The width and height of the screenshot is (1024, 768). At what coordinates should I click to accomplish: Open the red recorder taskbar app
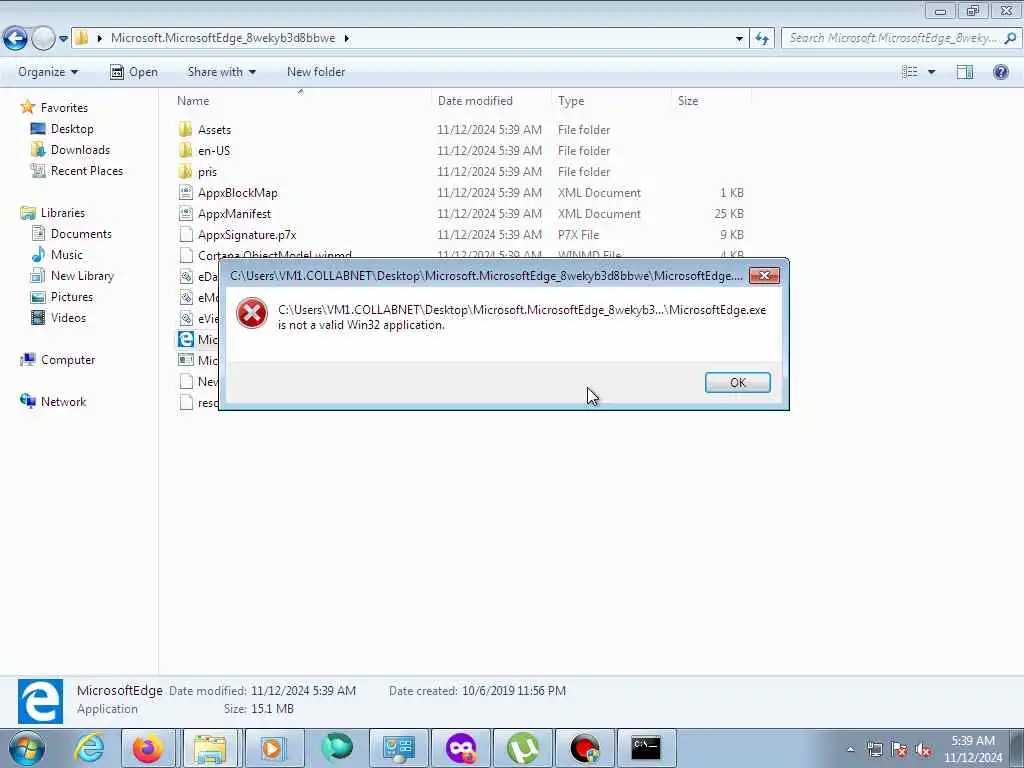click(x=584, y=748)
